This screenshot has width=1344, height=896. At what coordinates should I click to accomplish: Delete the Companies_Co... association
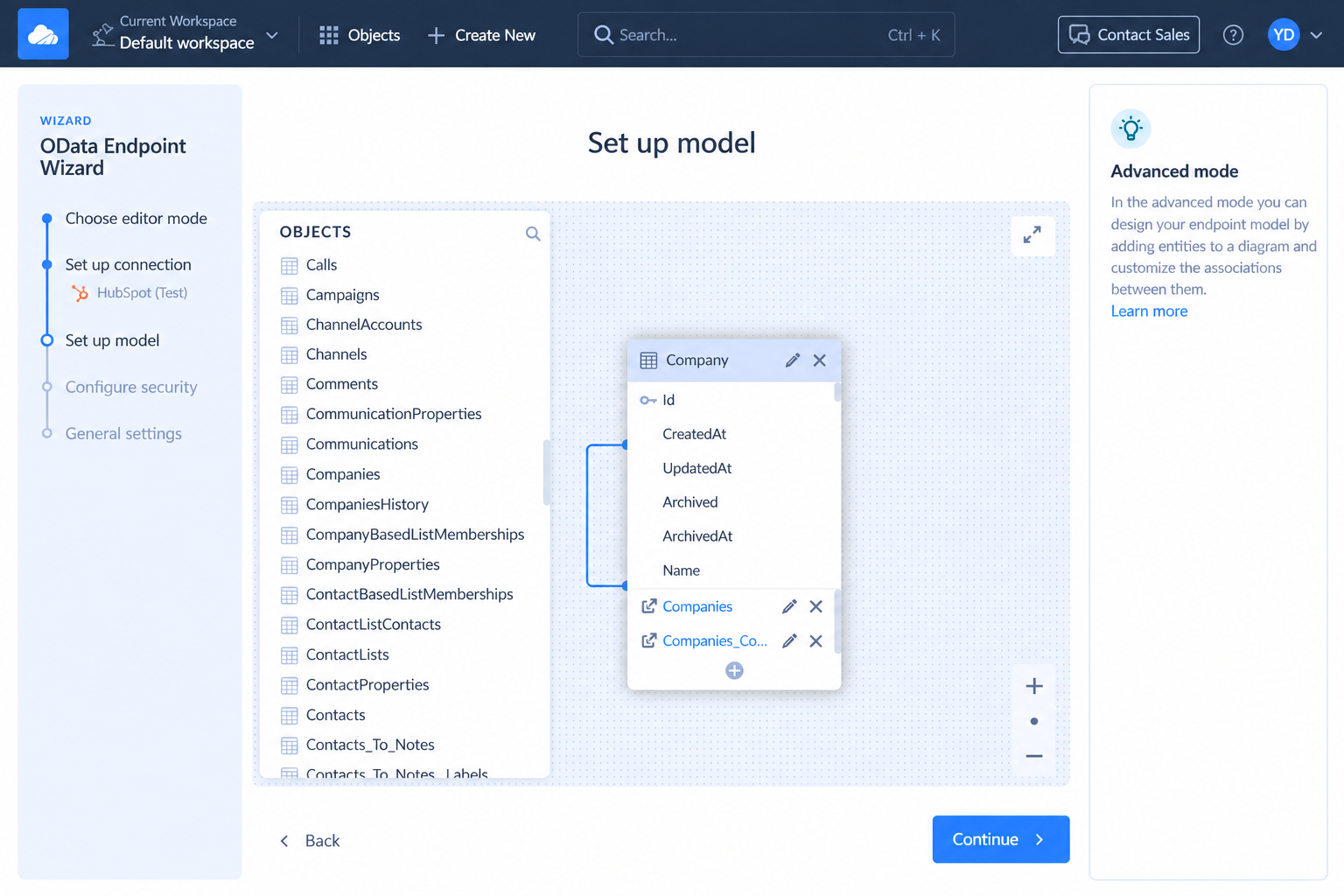pos(816,641)
